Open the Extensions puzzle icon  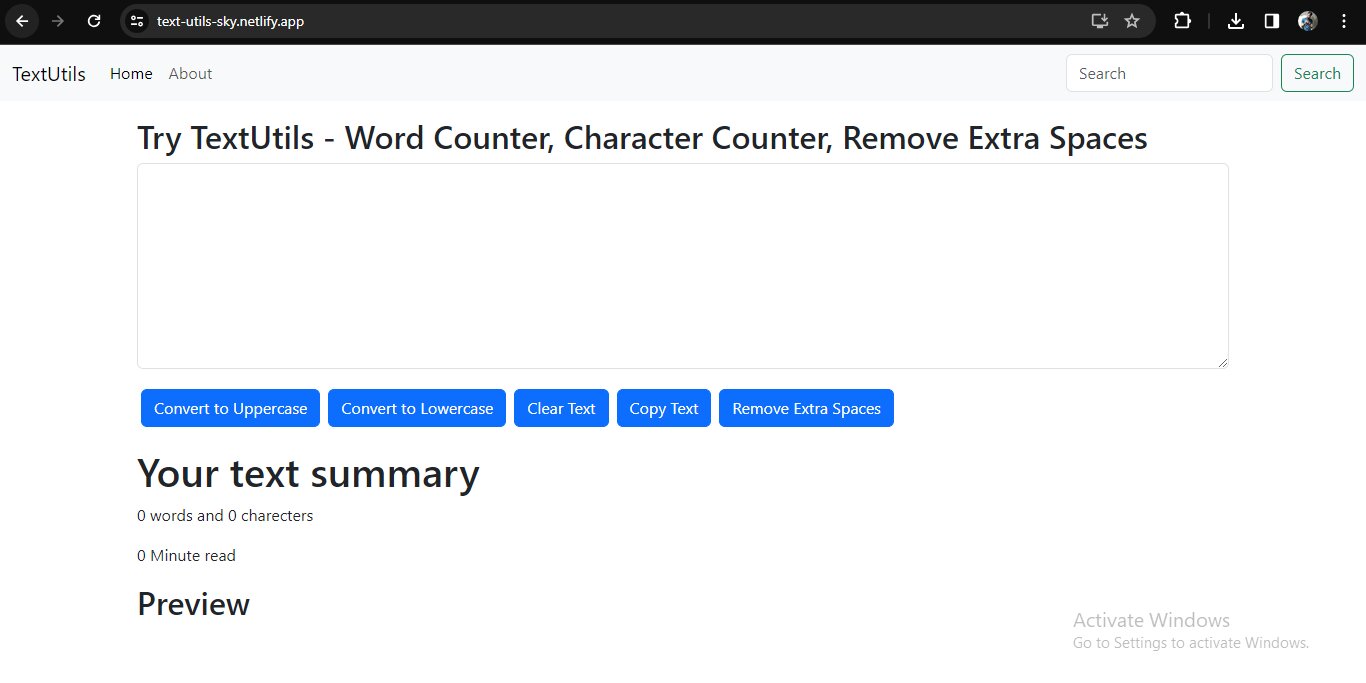[1182, 21]
